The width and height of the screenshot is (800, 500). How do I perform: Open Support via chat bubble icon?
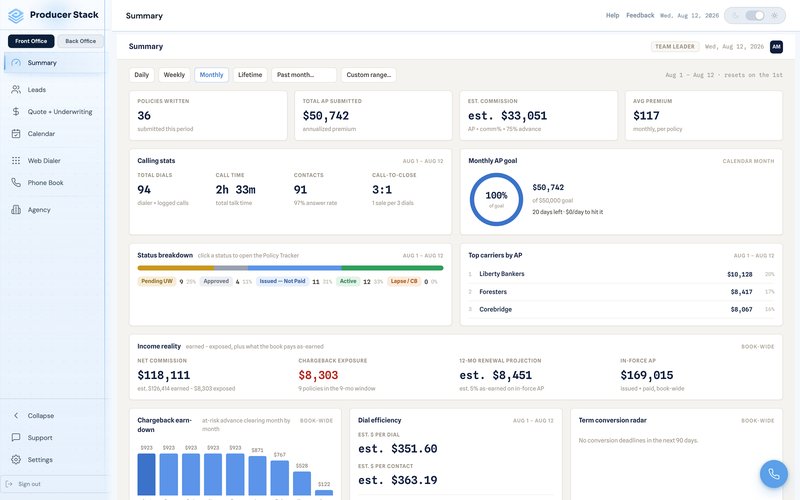[16, 437]
